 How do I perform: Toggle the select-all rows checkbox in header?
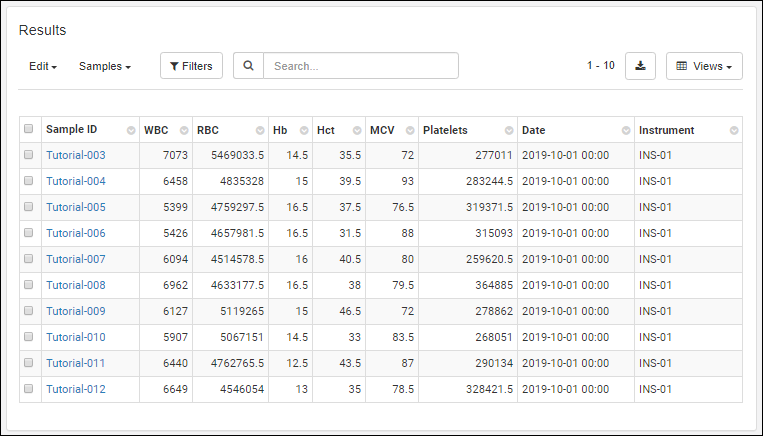29,129
